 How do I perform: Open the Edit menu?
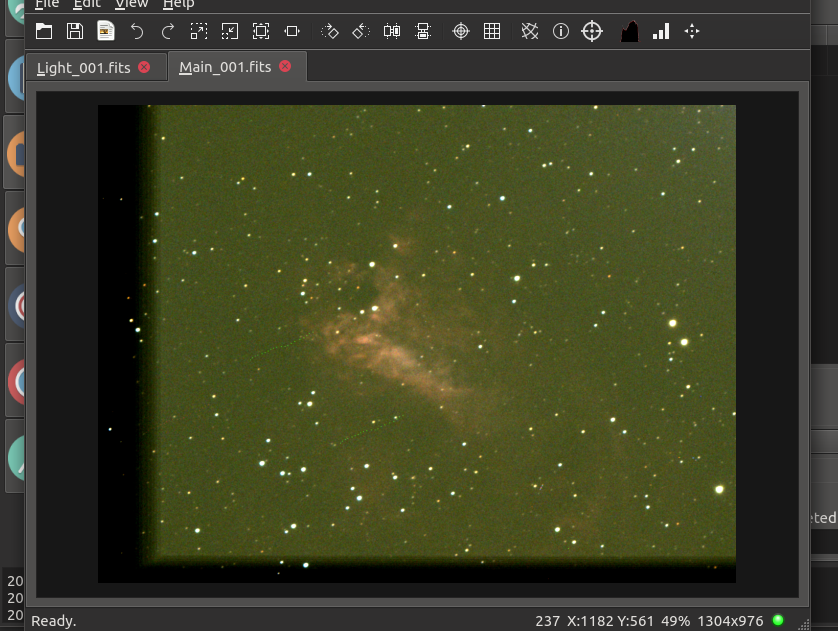click(x=87, y=4)
